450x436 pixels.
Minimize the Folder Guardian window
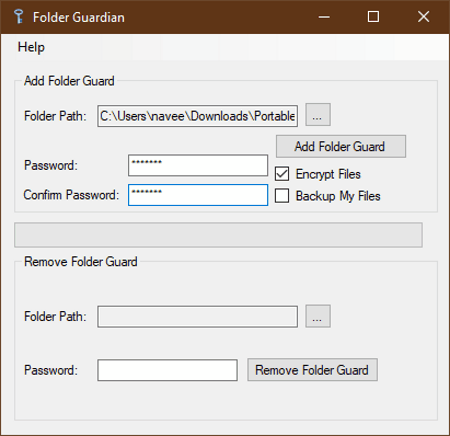[x=324, y=17]
